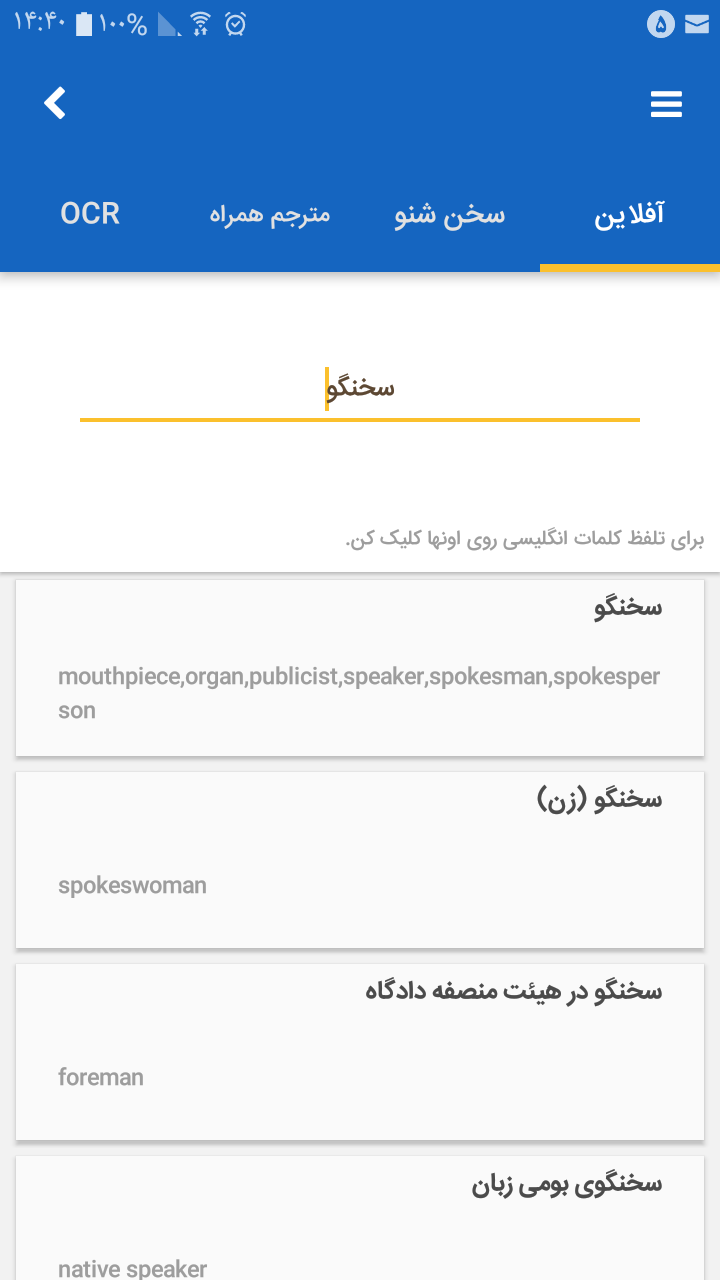Switch to the آفلاین tab
The image size is (720, 1280).
[630, 213]
